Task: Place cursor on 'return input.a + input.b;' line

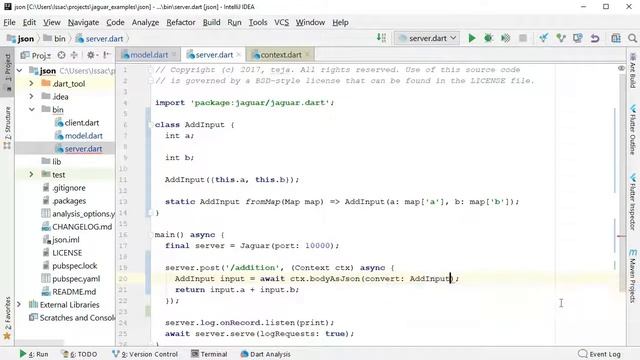Action: [x=237, y=289]
